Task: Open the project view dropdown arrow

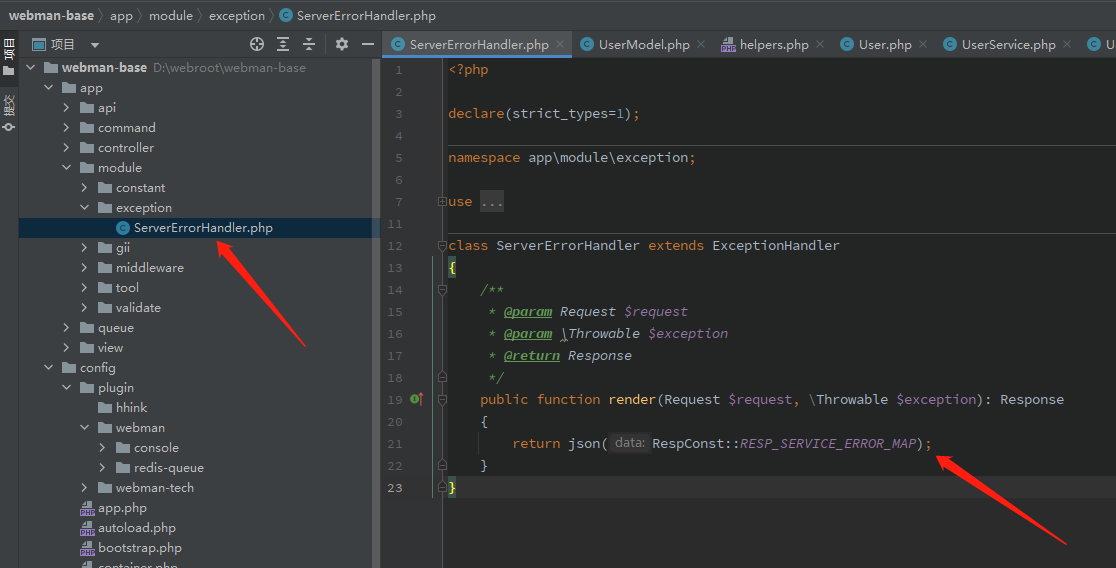Action: click(95, 45)
